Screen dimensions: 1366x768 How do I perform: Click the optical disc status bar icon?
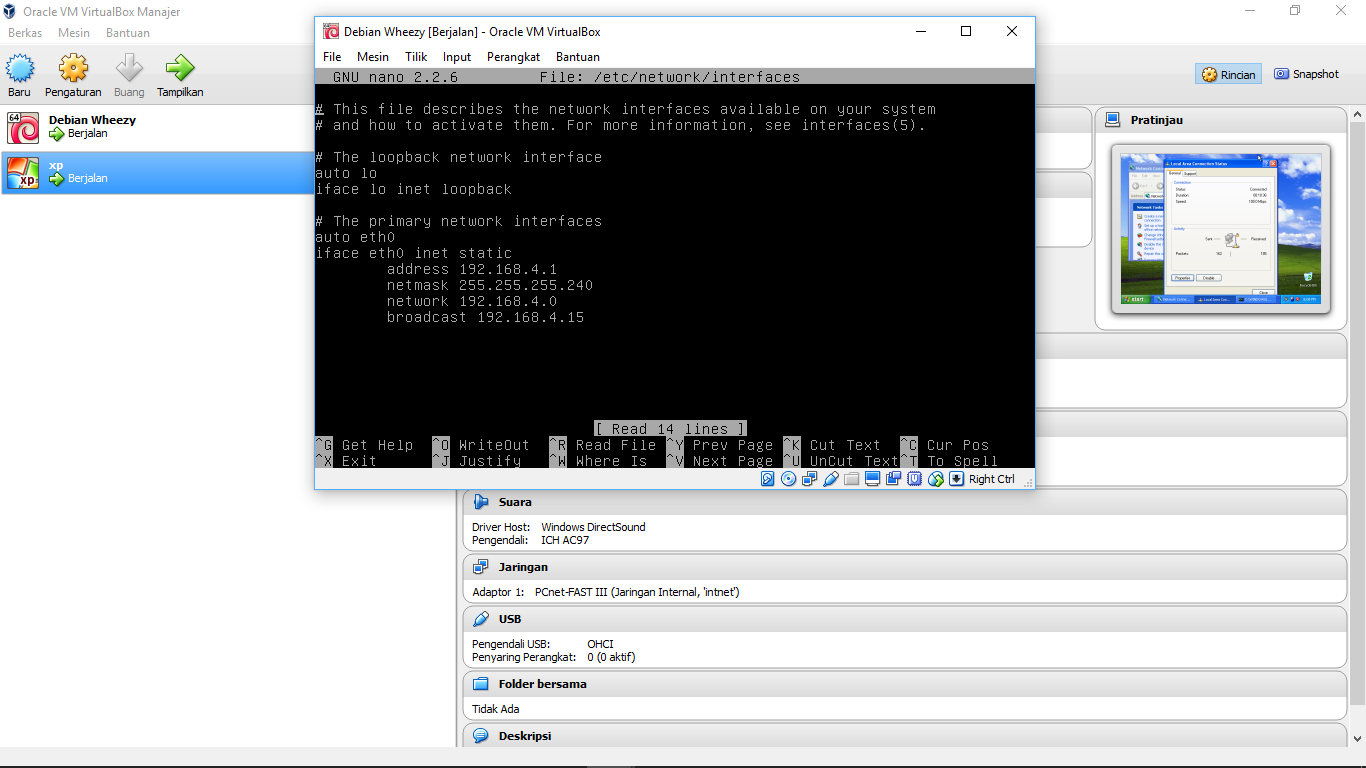(788, 479)
